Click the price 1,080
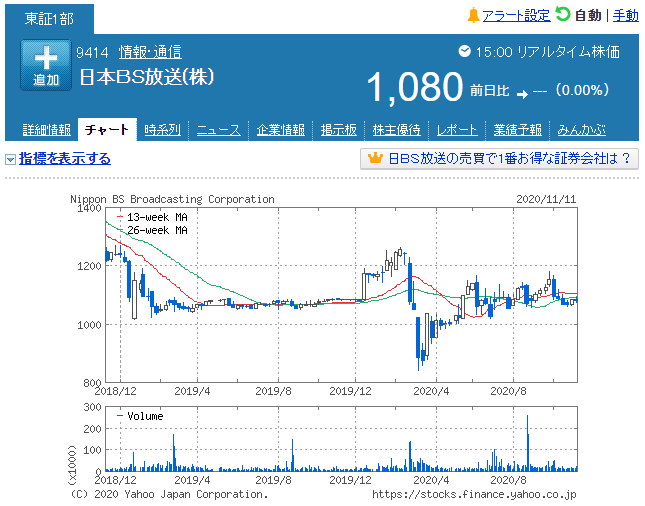 [415, 87]
